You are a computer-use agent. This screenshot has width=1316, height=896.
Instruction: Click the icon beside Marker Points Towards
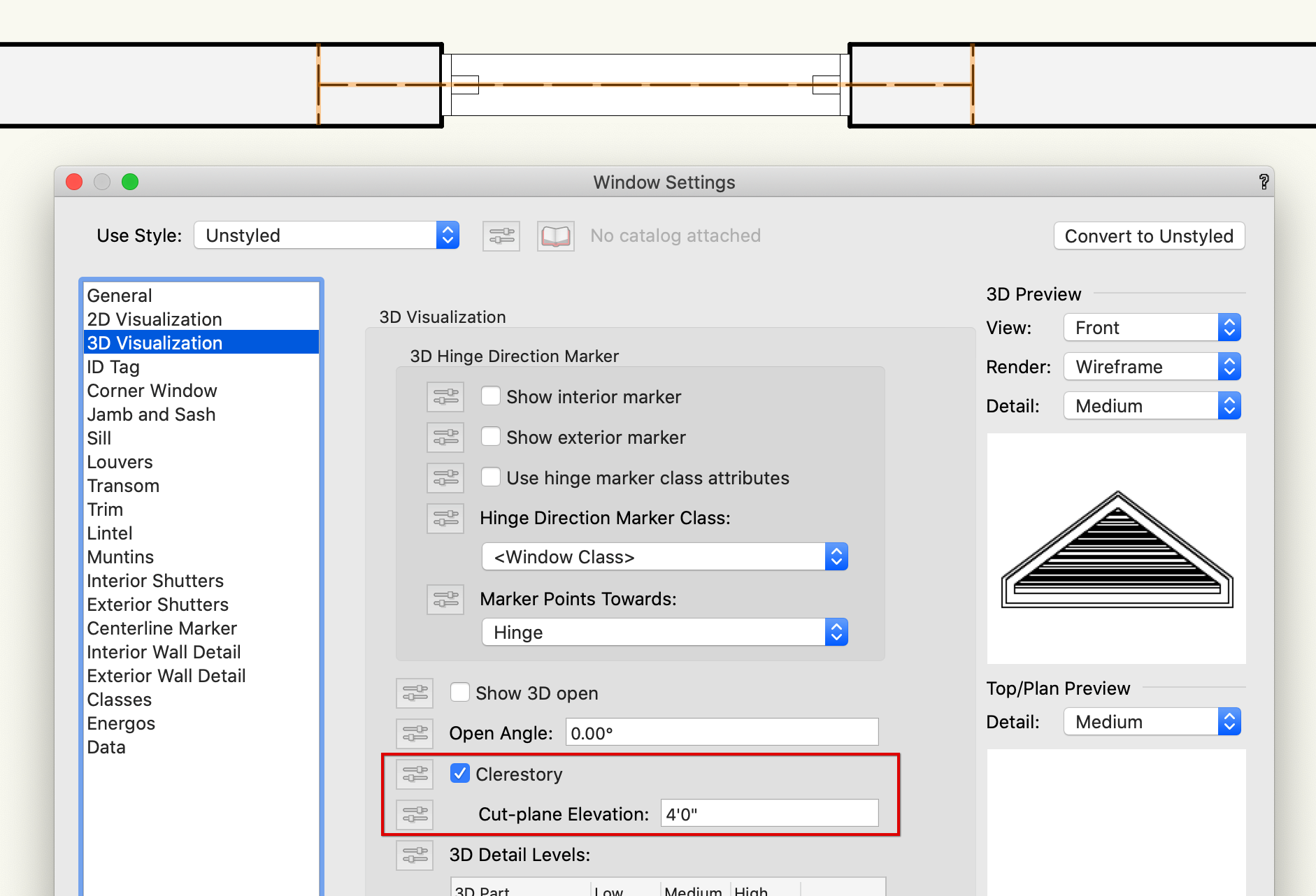[445, 599]
